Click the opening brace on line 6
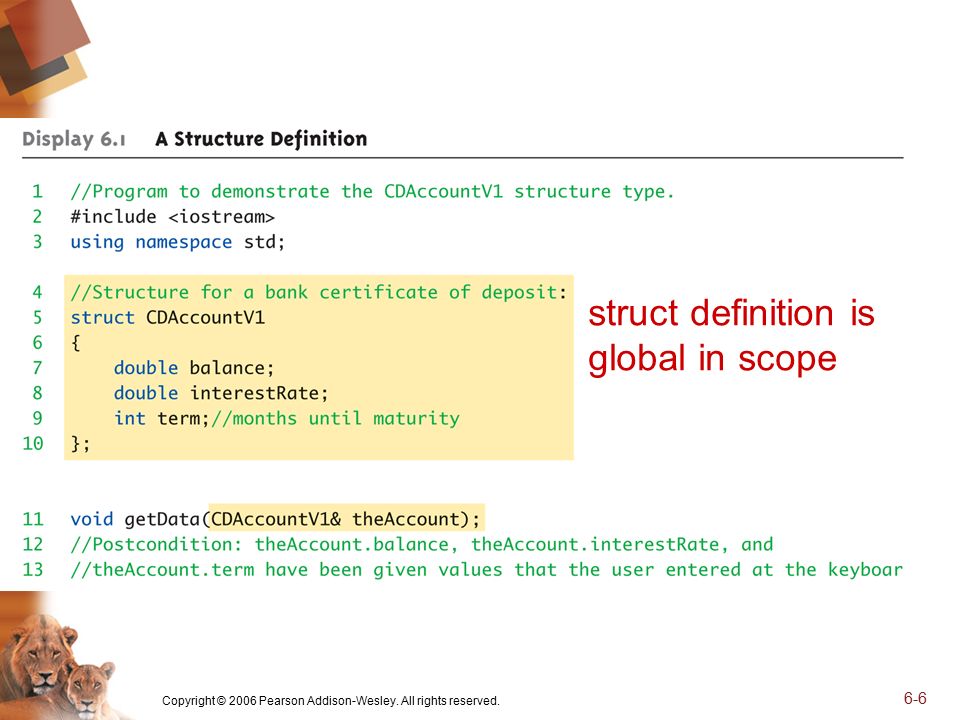This screenshot has height=720, width=960. pos(76,343)
